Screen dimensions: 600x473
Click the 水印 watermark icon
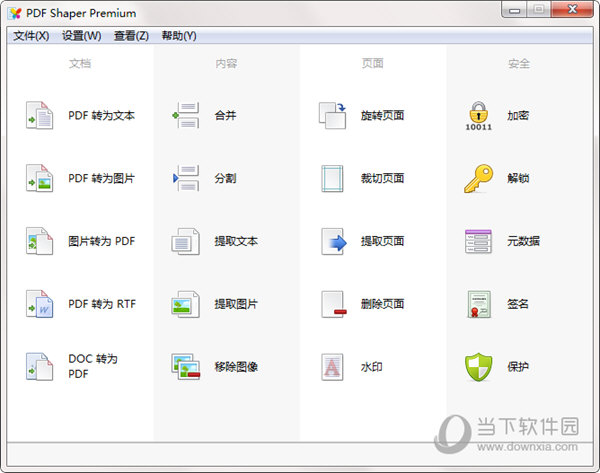(x=332, y=367)
